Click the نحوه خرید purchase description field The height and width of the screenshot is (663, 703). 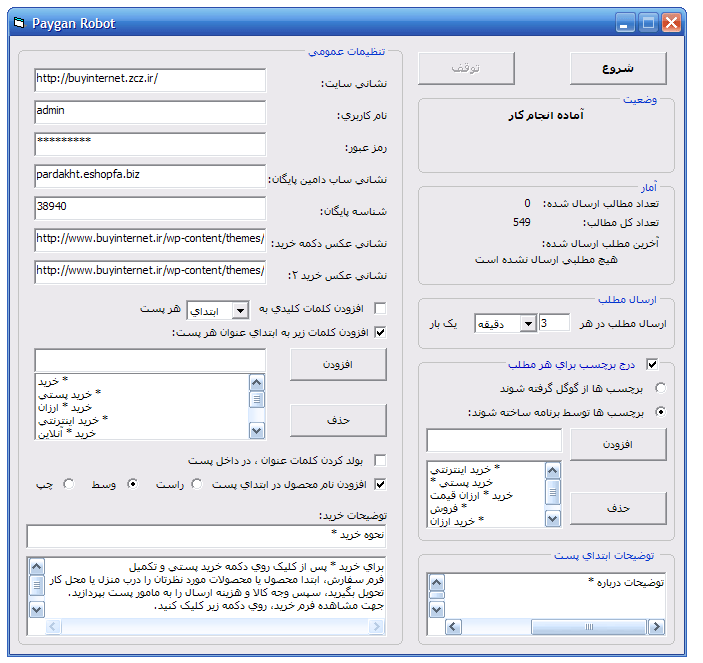tap(206, 536)
